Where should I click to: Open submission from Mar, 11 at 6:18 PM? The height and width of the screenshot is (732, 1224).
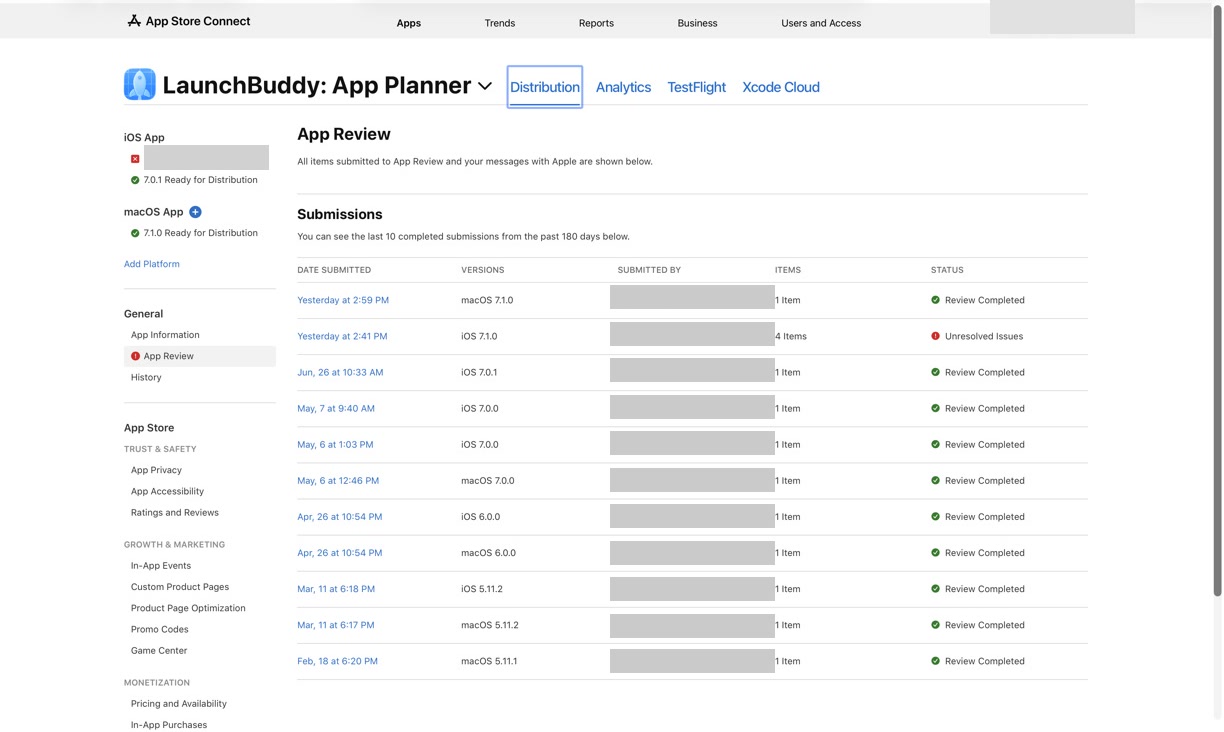pyautogui.click(x=336, y=589)
